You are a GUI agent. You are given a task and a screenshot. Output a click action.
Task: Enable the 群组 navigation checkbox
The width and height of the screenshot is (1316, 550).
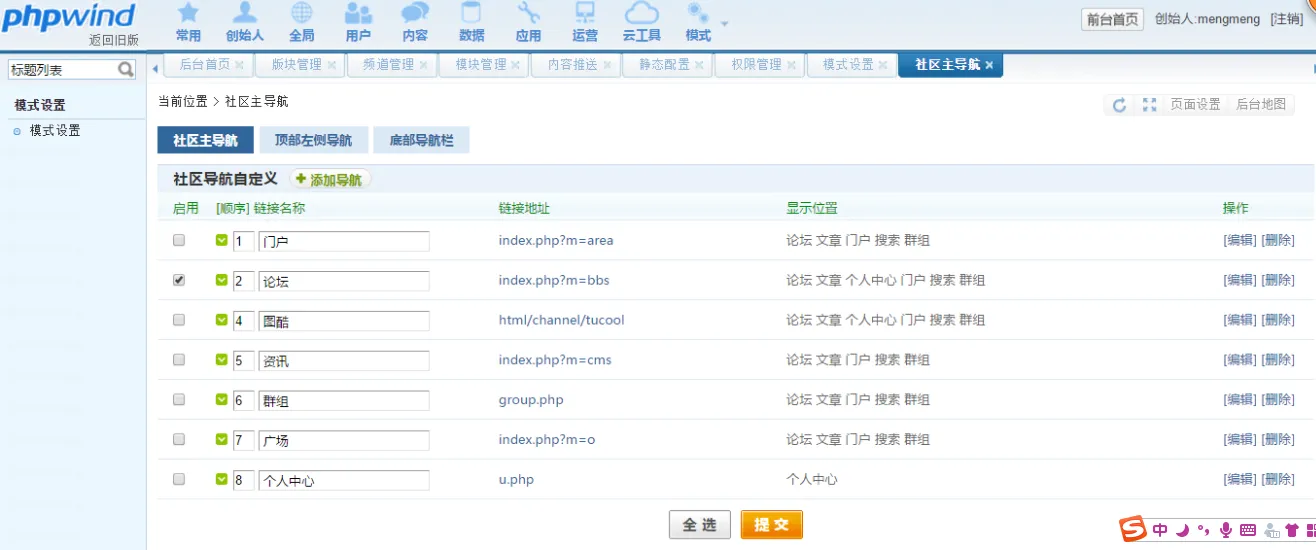click(179, 399)
